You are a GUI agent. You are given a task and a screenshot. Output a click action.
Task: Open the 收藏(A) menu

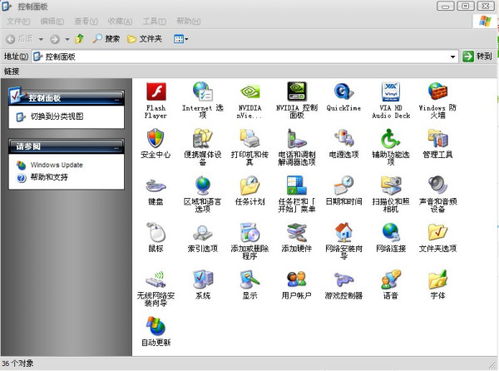click(120, 21)
